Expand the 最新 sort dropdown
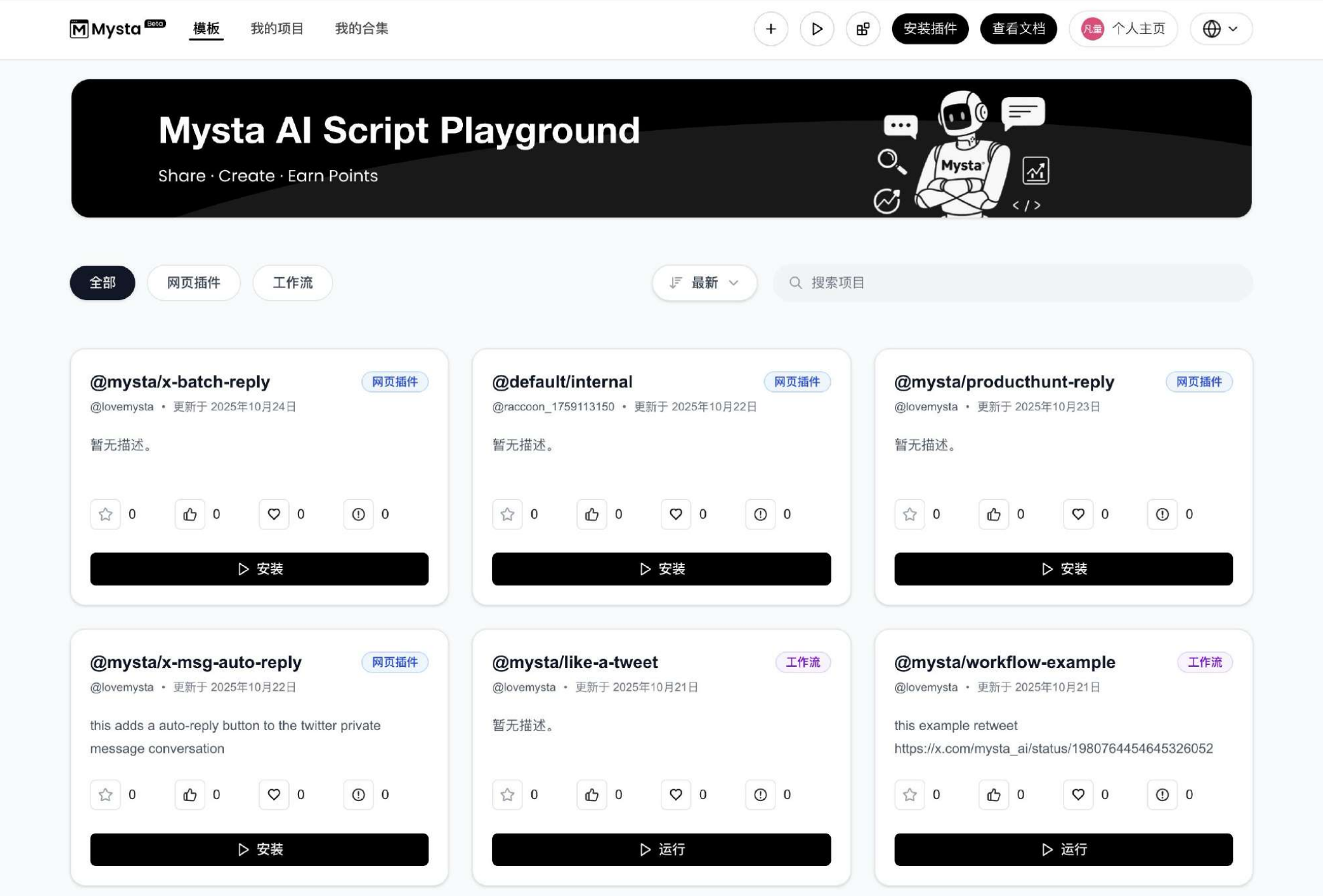This screenshot has width=1323, height=896. [x=704, y=283]
